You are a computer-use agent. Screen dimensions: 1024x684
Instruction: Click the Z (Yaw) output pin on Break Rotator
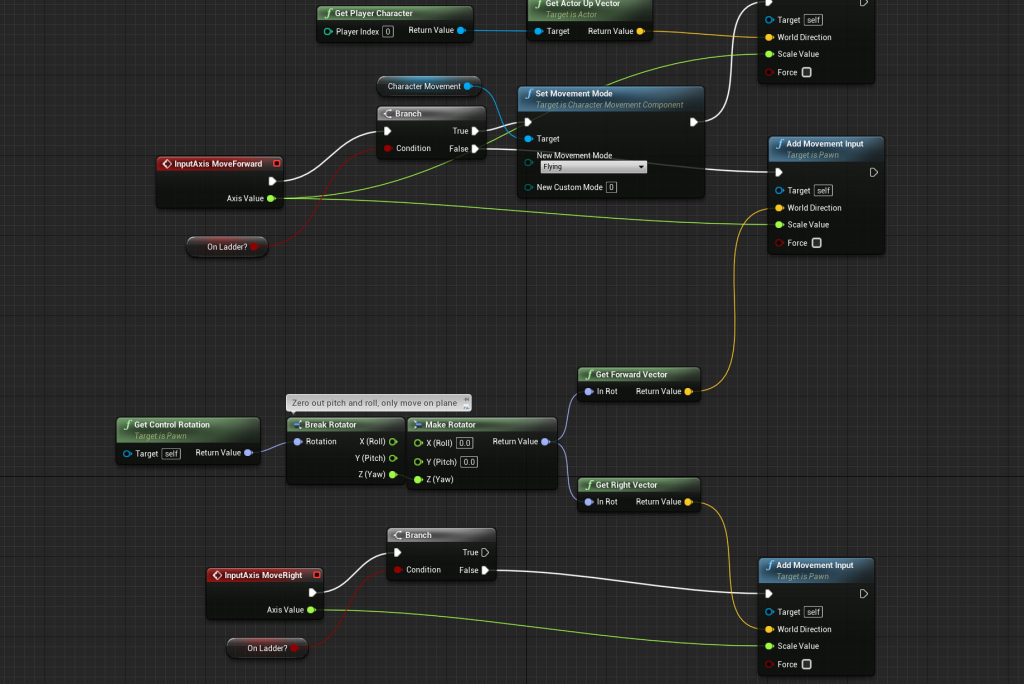(x=393, y=475)
